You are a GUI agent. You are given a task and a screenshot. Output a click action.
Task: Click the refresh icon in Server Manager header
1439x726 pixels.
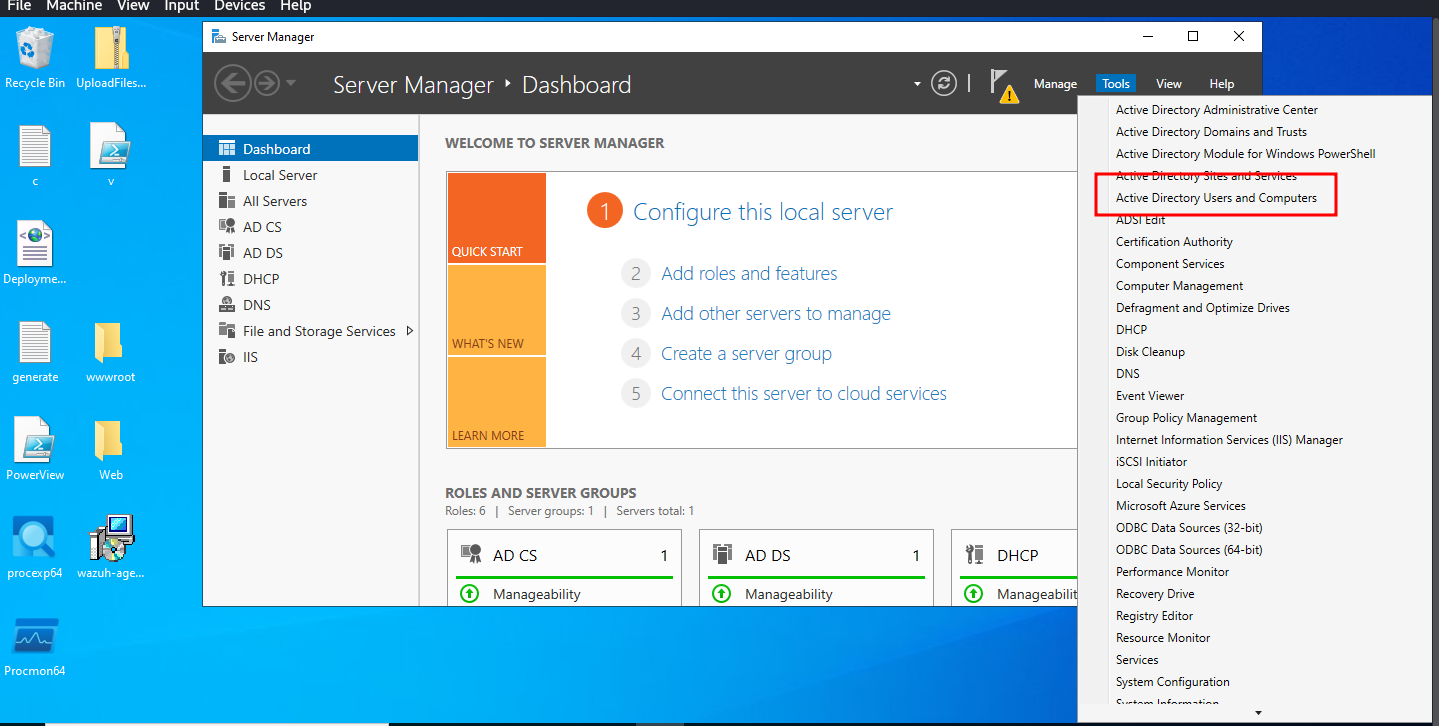point(944,83)
